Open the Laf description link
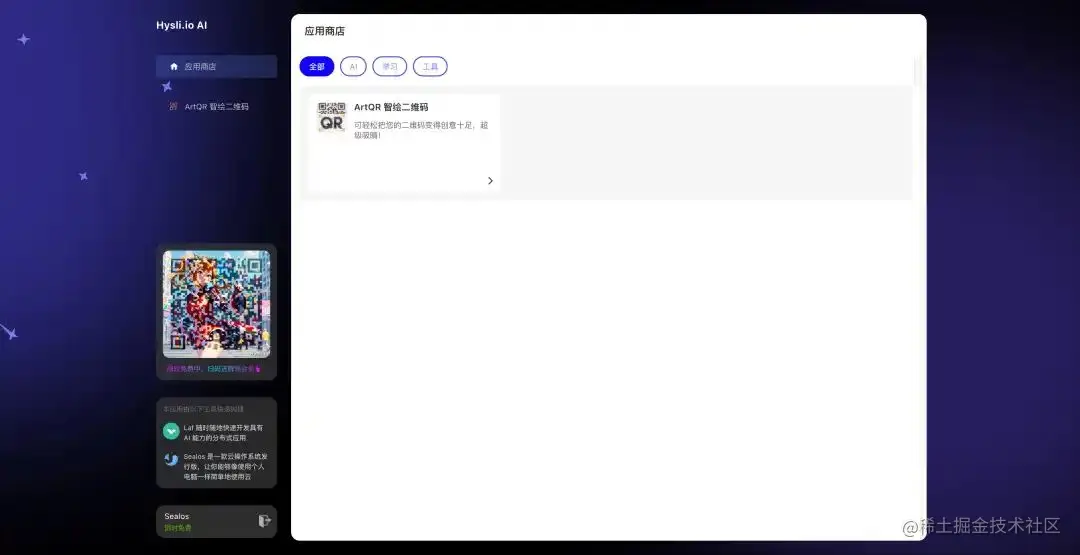Screen dimensions: 1080x555 pos(223,432)
